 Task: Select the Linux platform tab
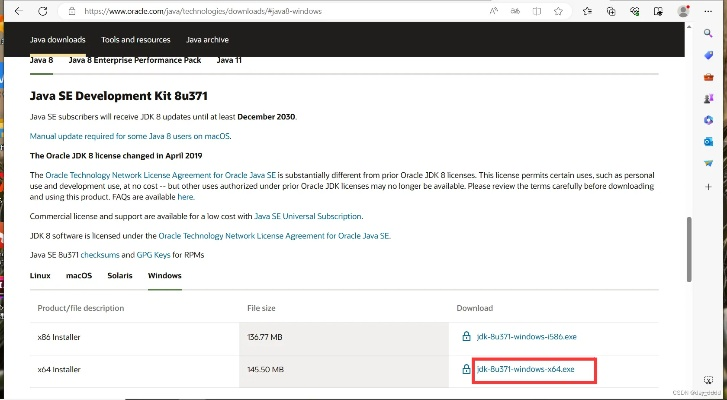(x=41, y=274)
